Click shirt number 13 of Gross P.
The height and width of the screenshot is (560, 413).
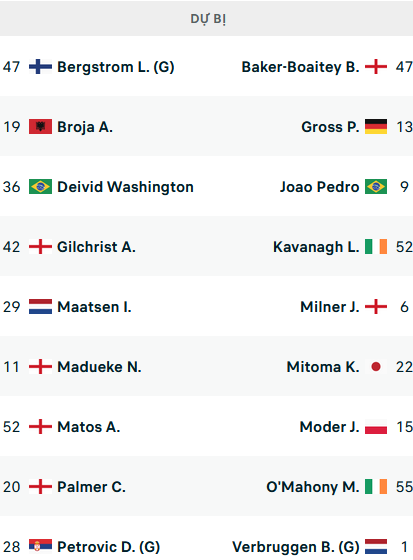pos(404,127)
